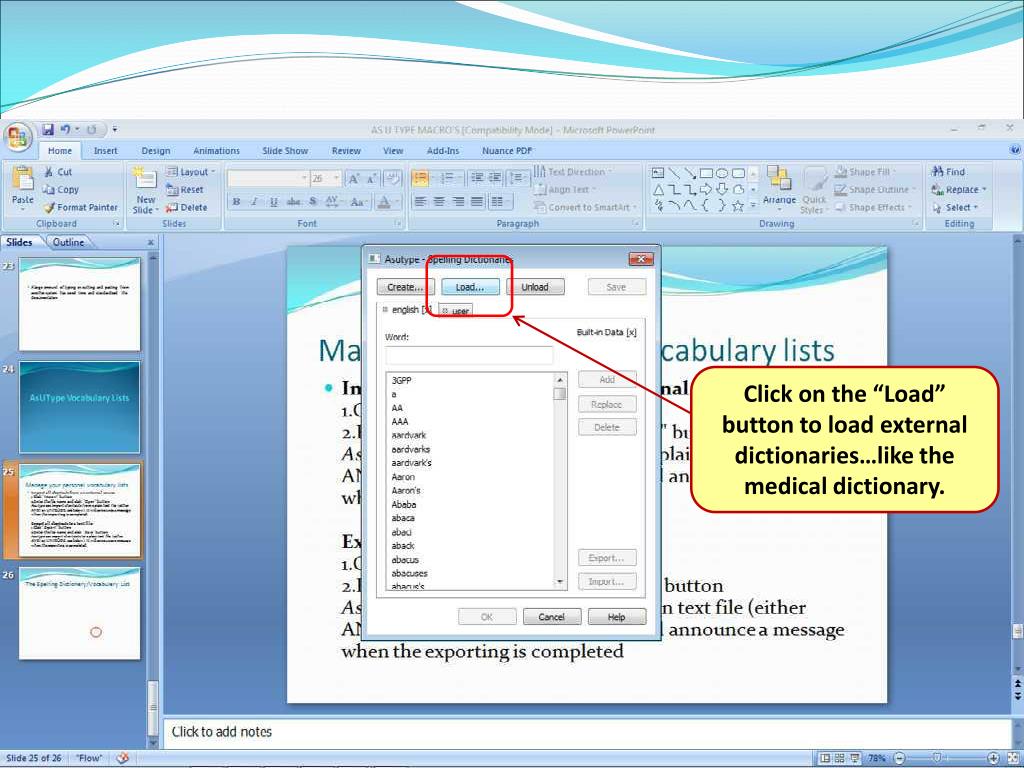Screen dimensions: 1024x768
Task: Click the Paste clipboard icon
Action: [23, 178]
